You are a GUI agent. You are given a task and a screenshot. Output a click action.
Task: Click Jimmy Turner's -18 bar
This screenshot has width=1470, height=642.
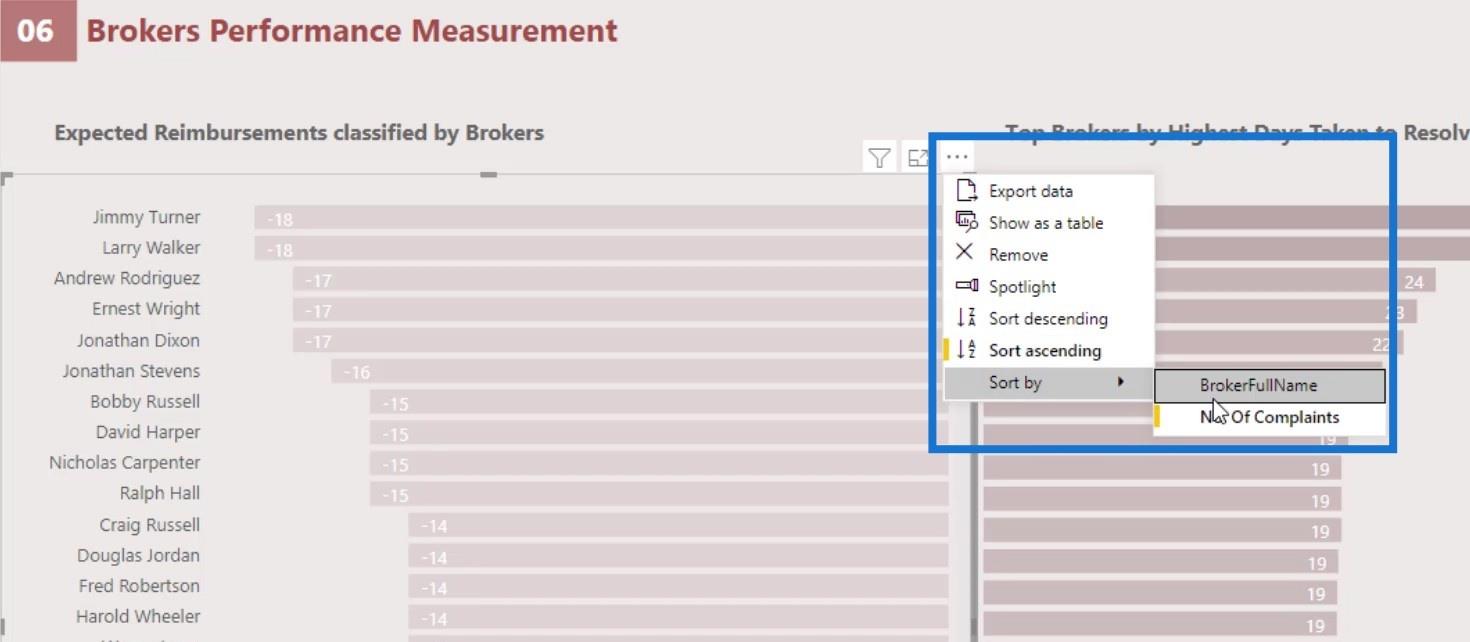(x=601, y=218)
